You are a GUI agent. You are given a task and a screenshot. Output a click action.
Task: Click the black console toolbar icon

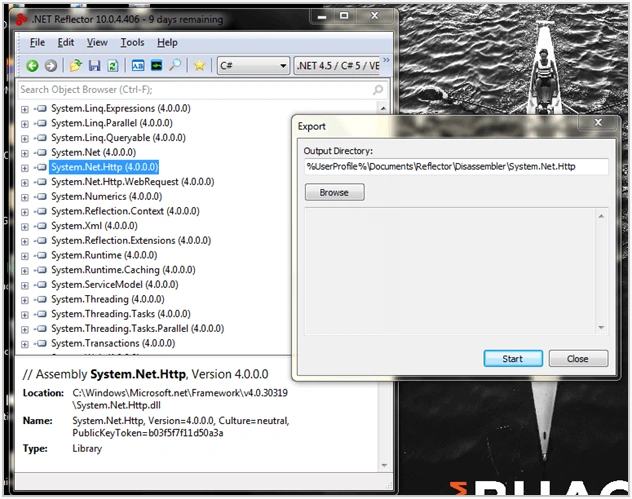pyautogui.click(x=156, y=65)
